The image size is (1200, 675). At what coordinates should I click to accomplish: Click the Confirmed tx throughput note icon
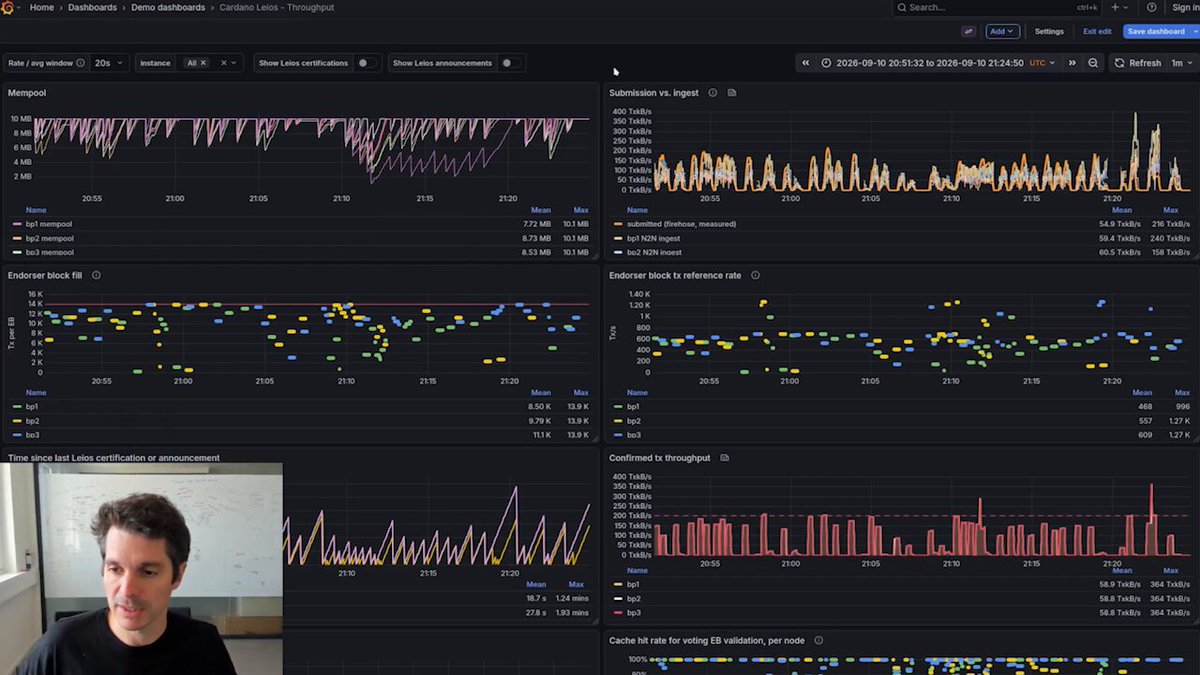click(724, 458)
